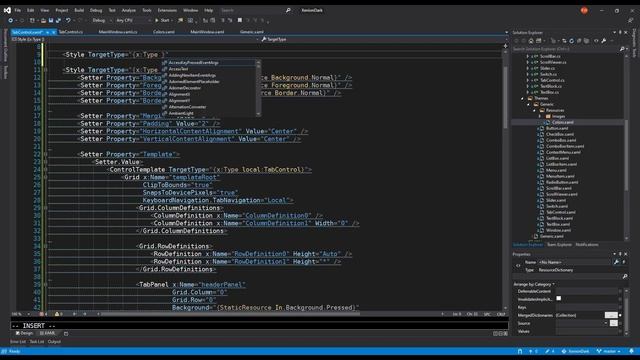
Task: Switch to the Notifications tab
Action: pos(587,244)
